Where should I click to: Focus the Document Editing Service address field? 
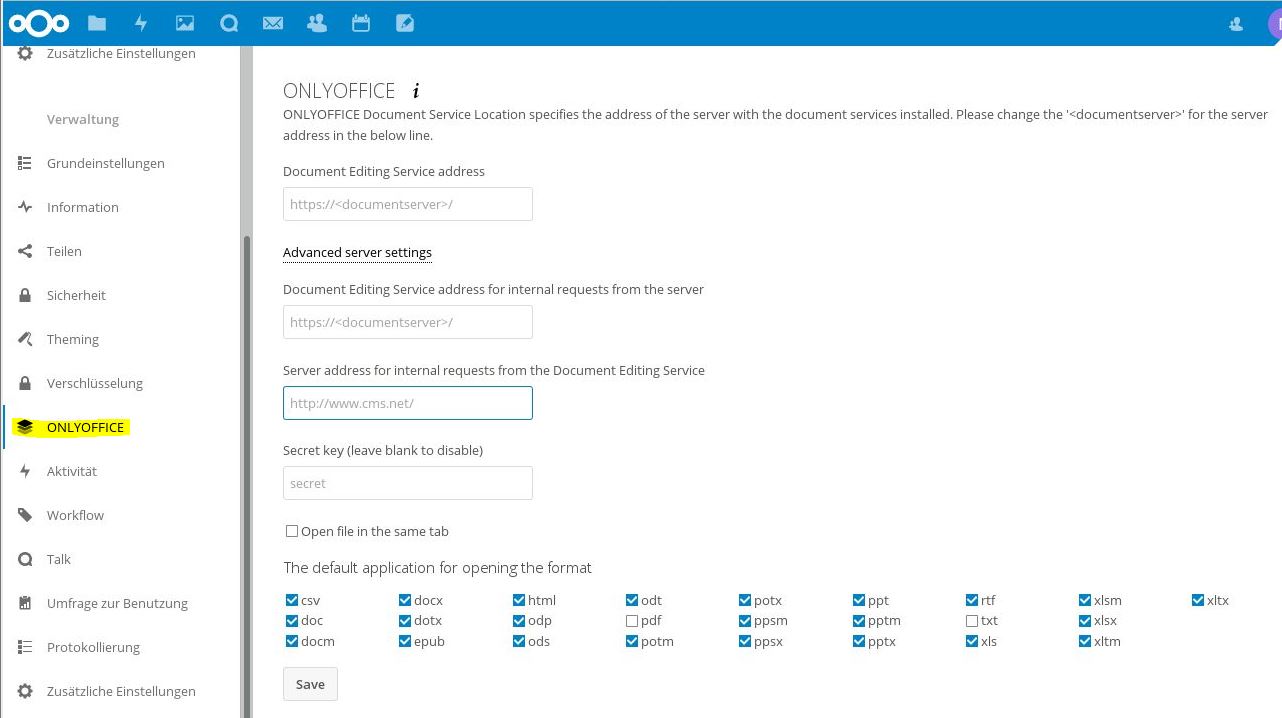click(x=408, y=204)
